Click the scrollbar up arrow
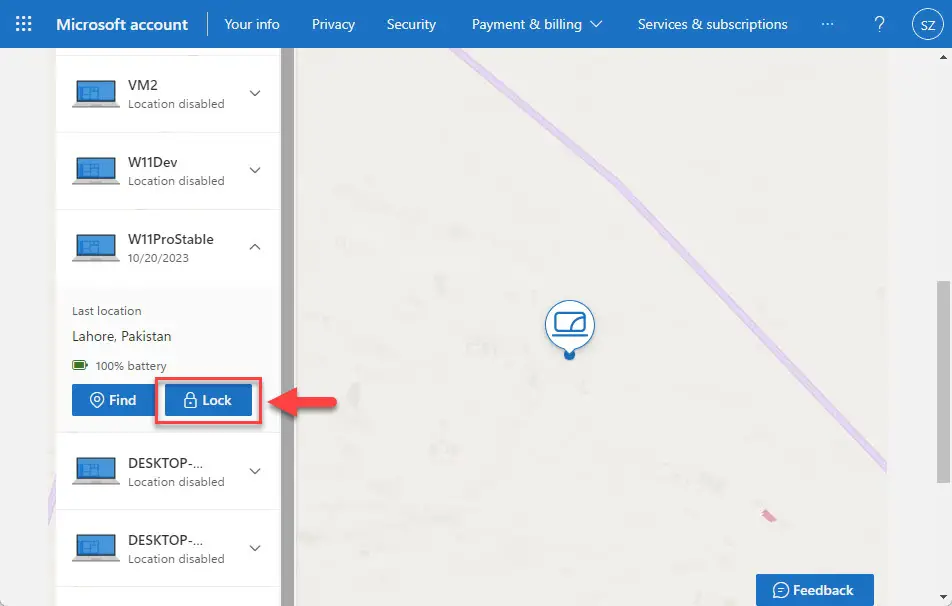 pos(943,57)
